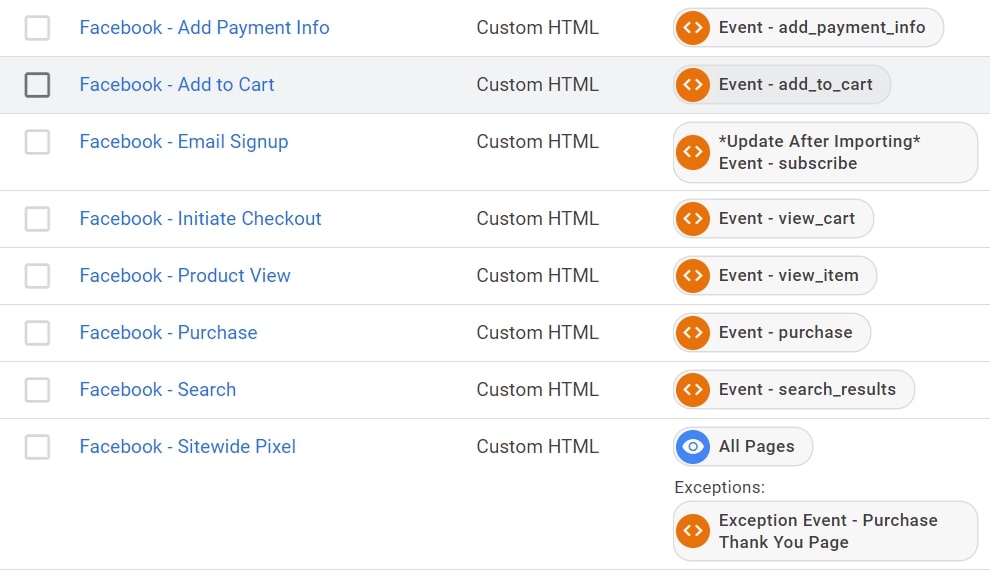Click Custom HTML type in Initiate Checkout row

537,218
